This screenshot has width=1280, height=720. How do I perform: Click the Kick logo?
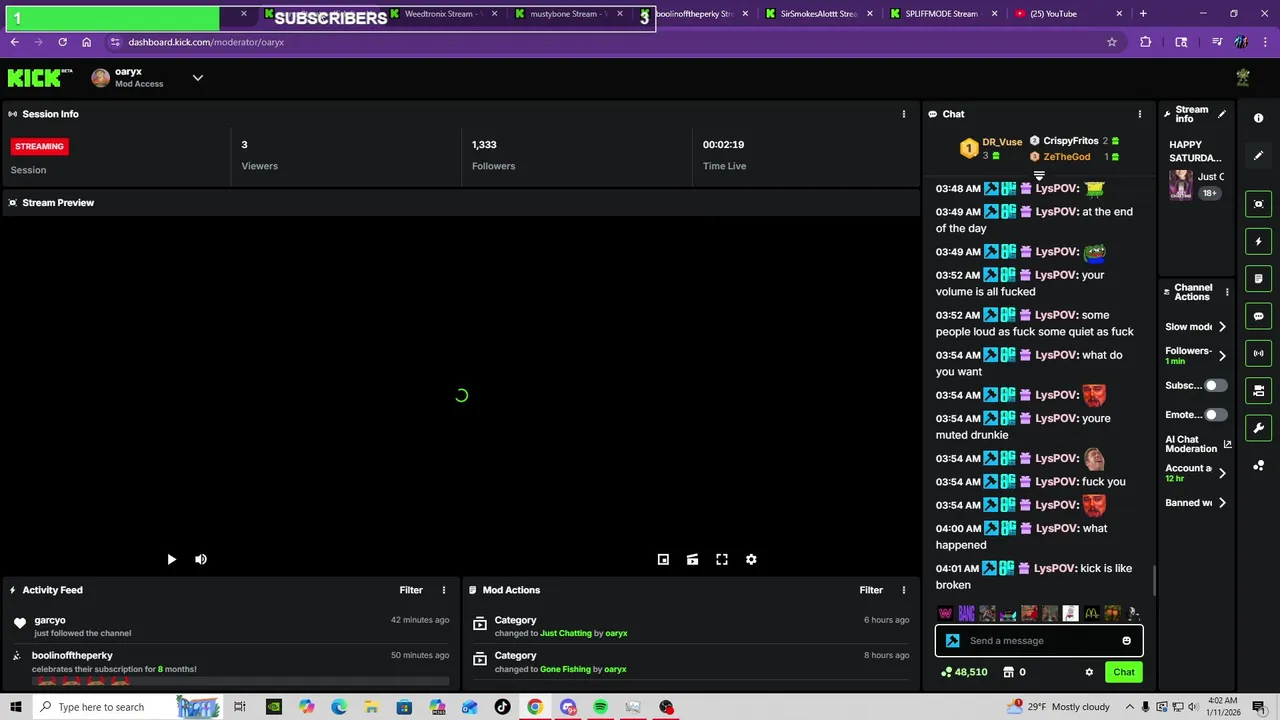(40, 78)
